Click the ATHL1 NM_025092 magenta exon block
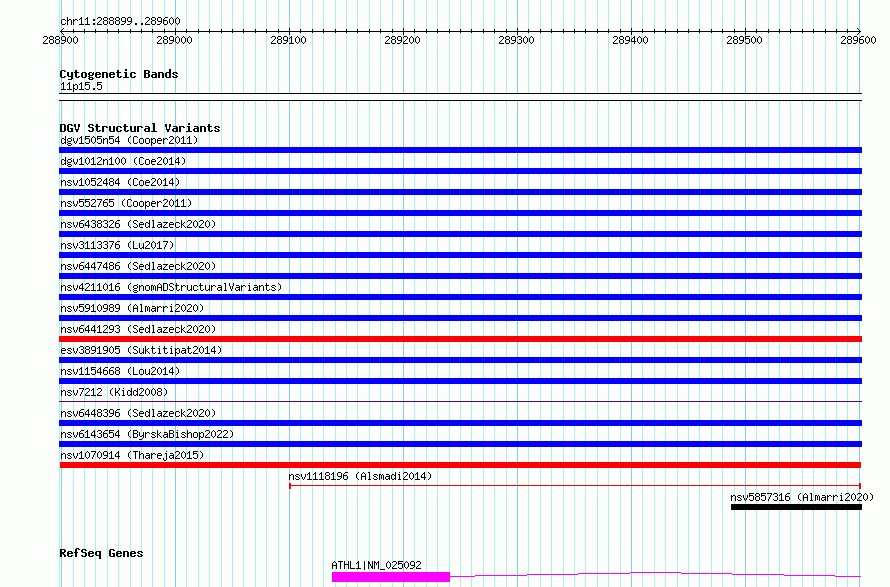 click(x=391, y=577)
